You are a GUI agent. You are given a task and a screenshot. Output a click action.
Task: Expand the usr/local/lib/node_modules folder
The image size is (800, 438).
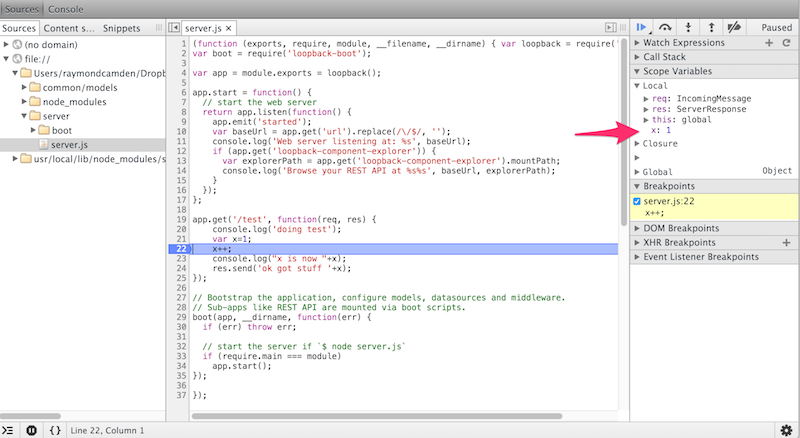coord(15,159)
